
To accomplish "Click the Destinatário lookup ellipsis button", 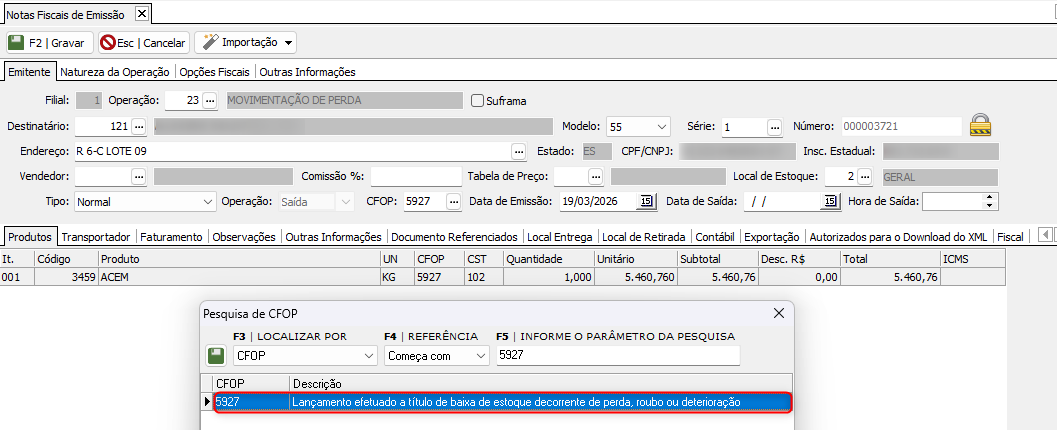I will click(139, 127).
